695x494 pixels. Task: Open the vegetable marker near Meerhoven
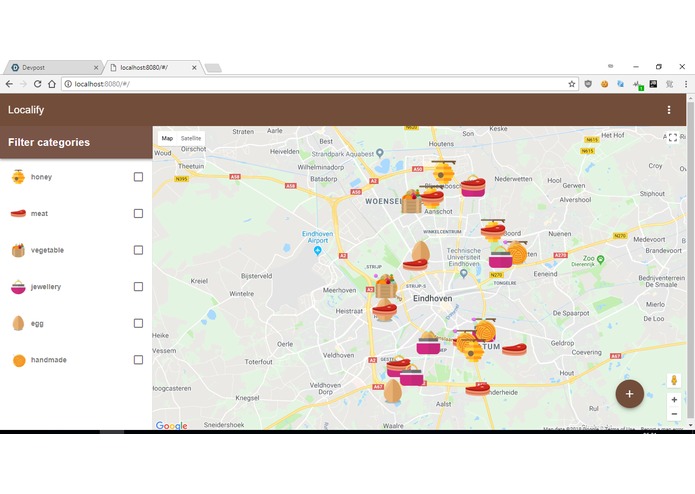click(386, 286)
